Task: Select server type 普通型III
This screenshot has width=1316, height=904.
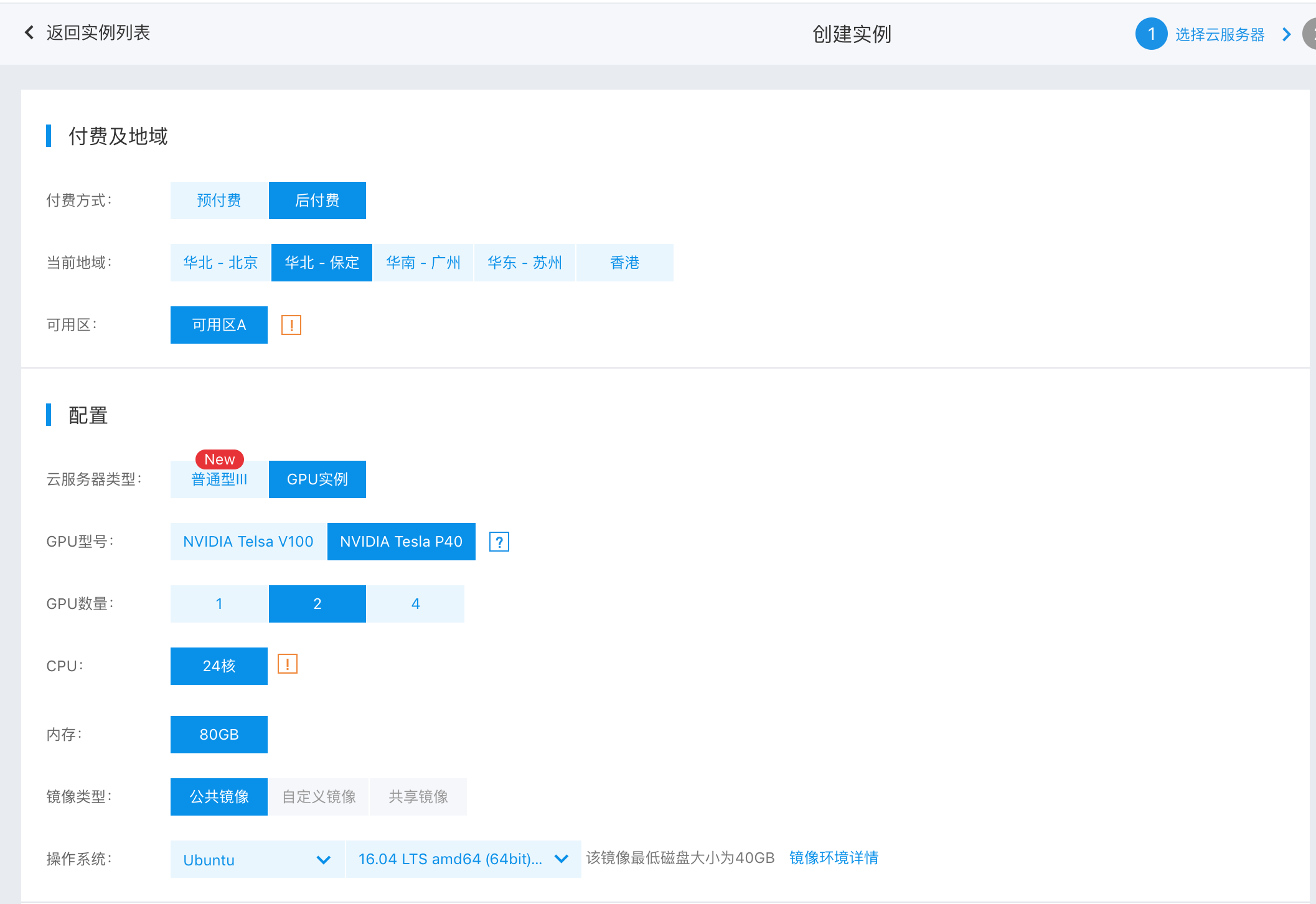Action: pyautogui.click(x=219, y=479)
